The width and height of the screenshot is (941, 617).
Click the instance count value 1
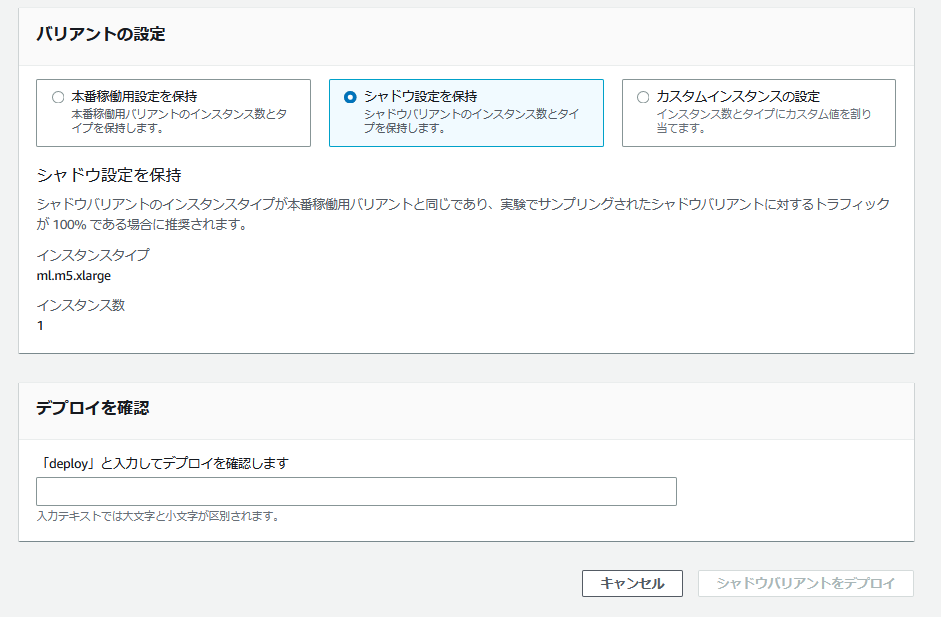tap(40, 326)
